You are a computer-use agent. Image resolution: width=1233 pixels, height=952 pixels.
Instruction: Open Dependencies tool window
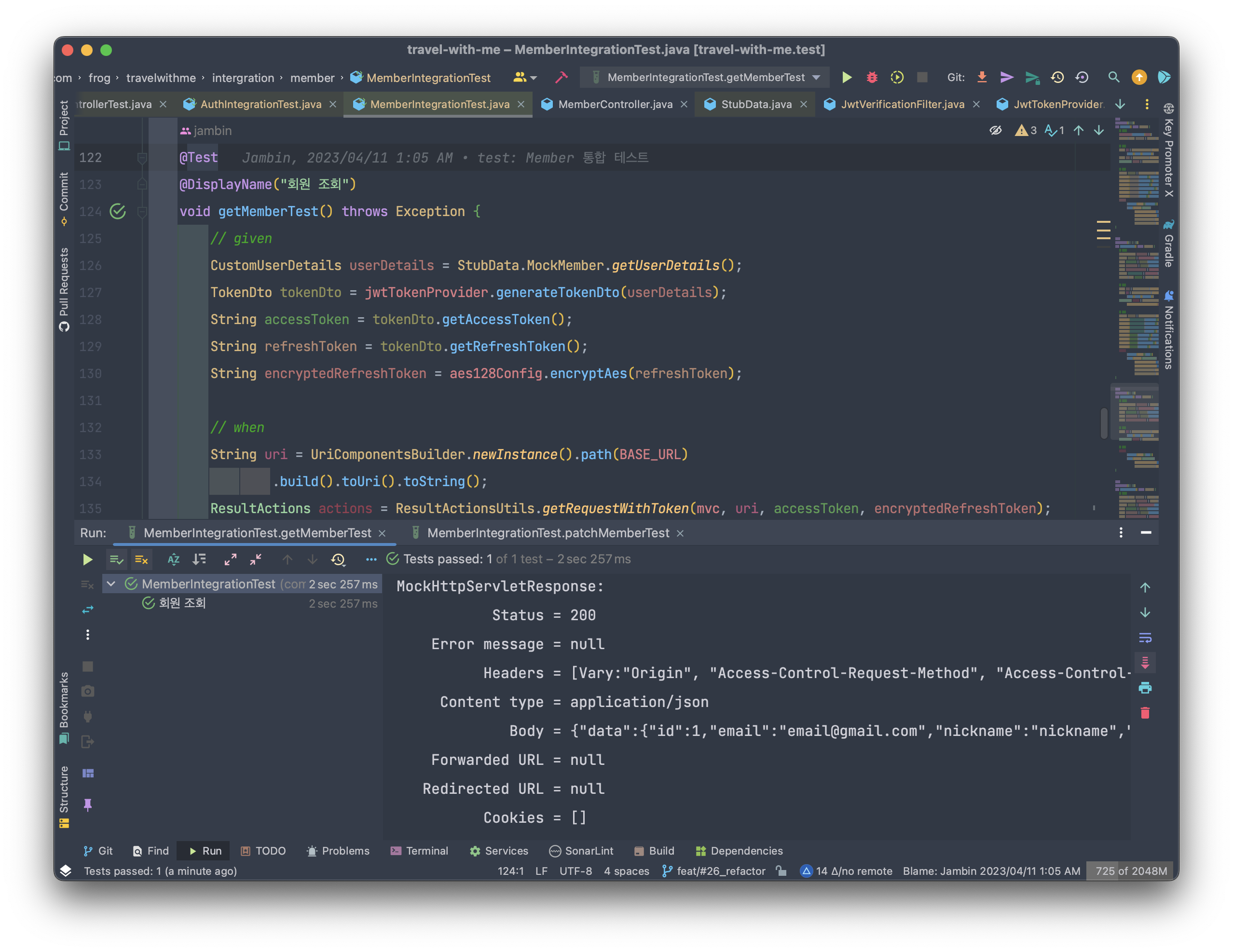(x=739, y=850)
